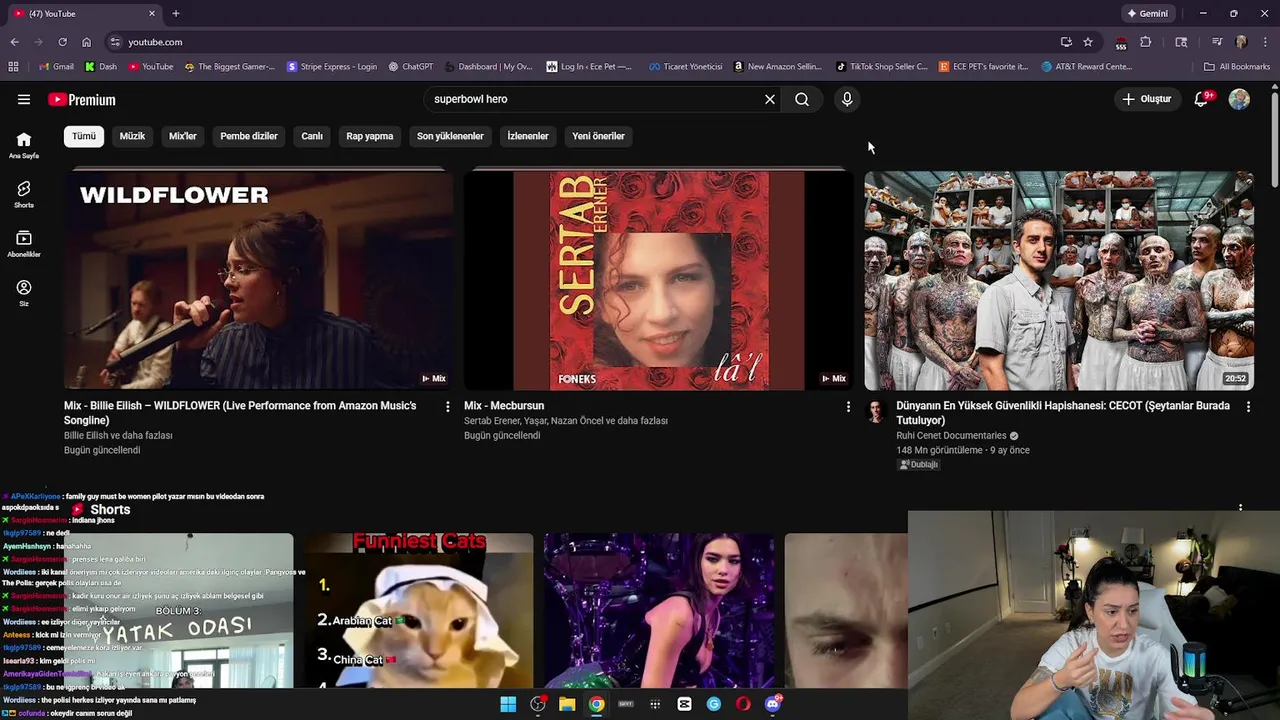Open the CECOT prison video thumbnail
The image size is (1280, 720).
click(1059, 280)
